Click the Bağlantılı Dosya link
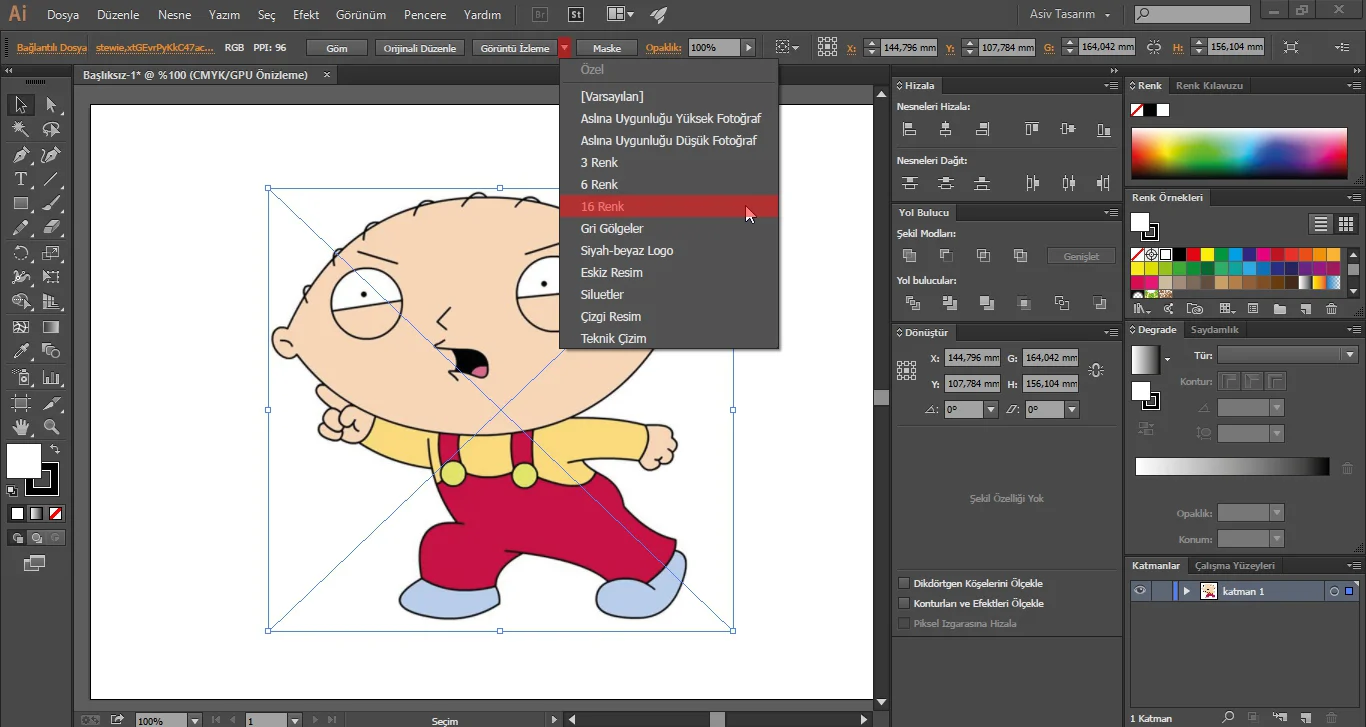This screenshot has width=1366, height=727. click(x=52, y=48)
